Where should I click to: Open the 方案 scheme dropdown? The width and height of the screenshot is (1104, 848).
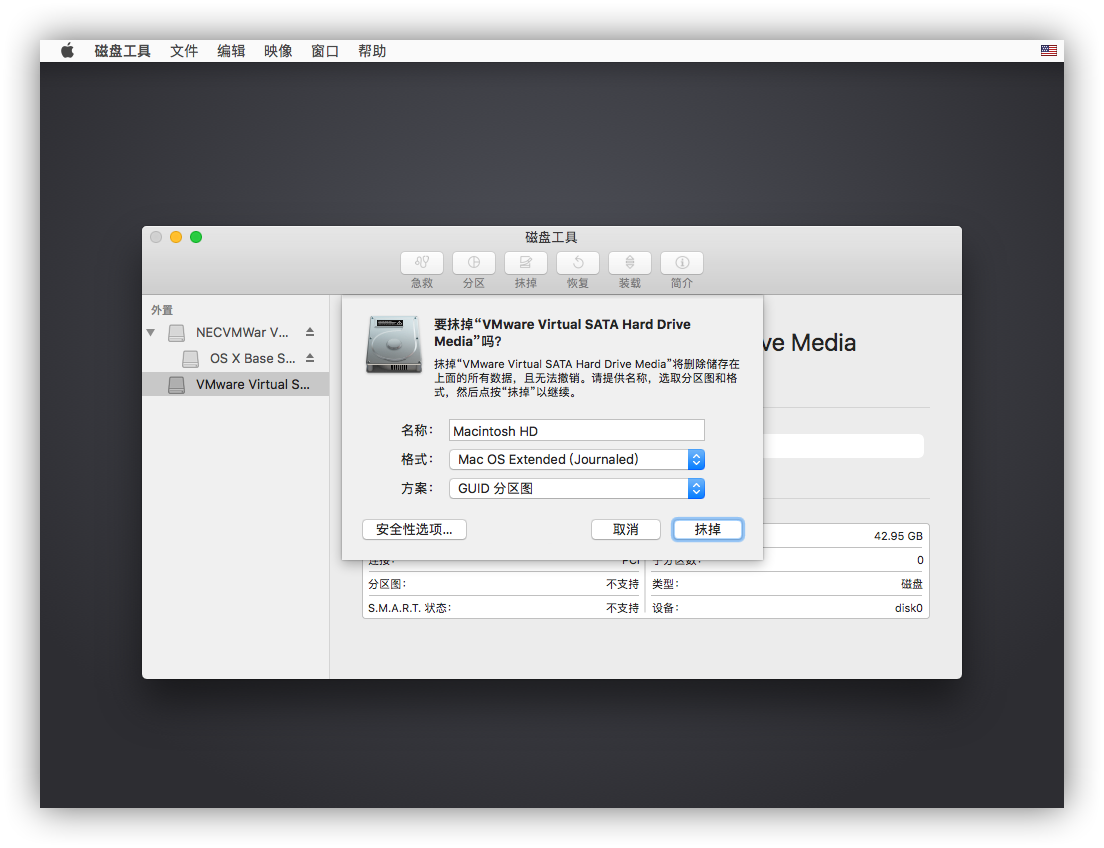coord(577,488)
